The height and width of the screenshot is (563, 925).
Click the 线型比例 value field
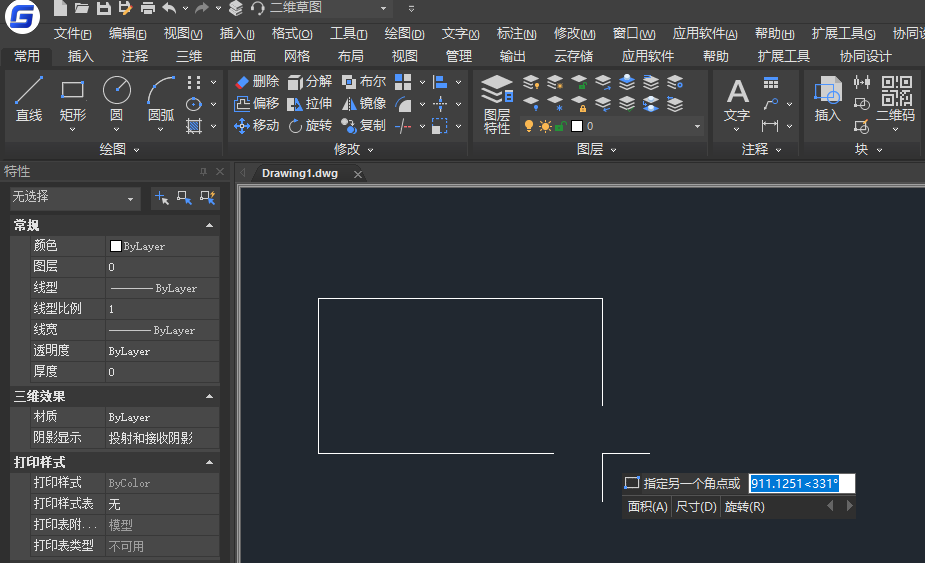(162, 309)
